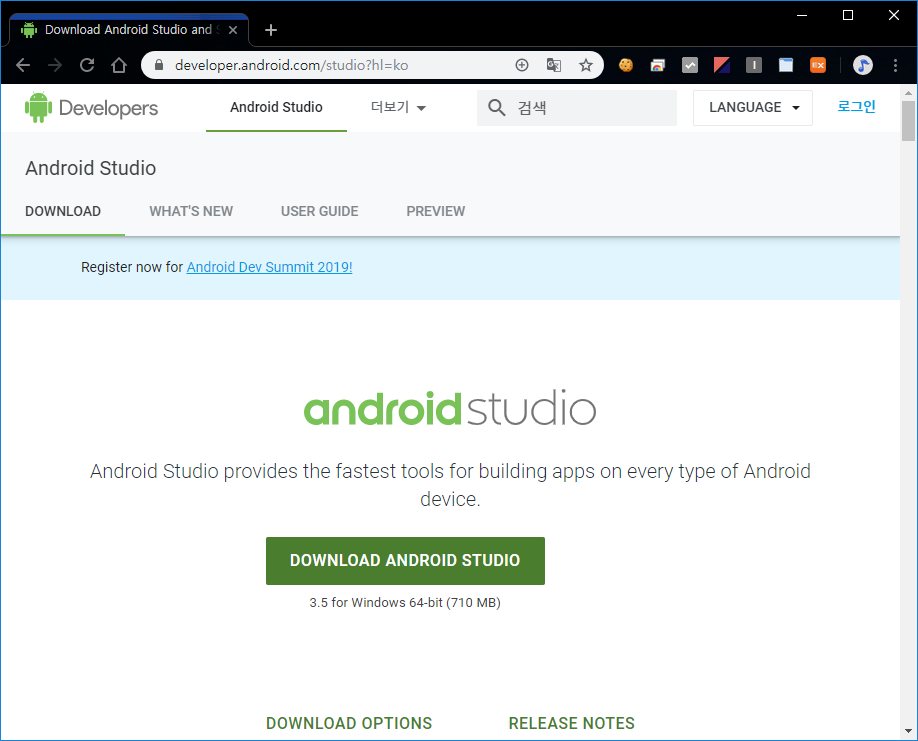The width and height of the screenshot is (918, 741).
Task: Click the page scrollbar thumb
Action: (908, 121)
